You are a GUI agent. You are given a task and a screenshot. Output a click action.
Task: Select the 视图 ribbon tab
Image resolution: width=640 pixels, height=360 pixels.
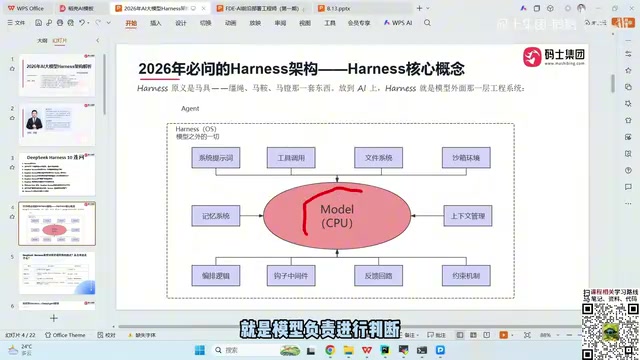pyautogui.click(x=305, y=23)
